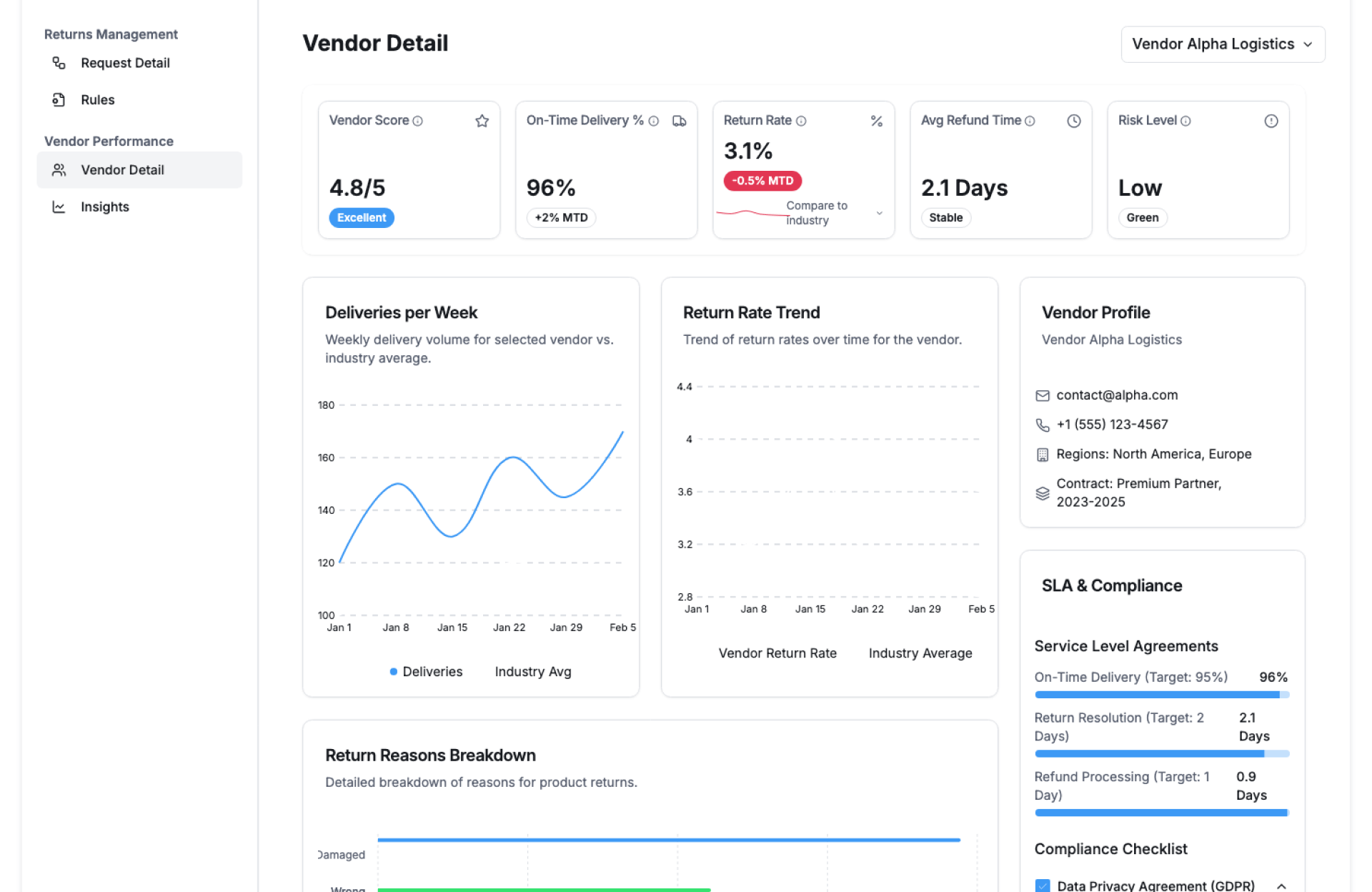1372x892 pixels.
Task: Click the clock icon on Avg Refund Time card
Action: click(x=1073, y=121)
